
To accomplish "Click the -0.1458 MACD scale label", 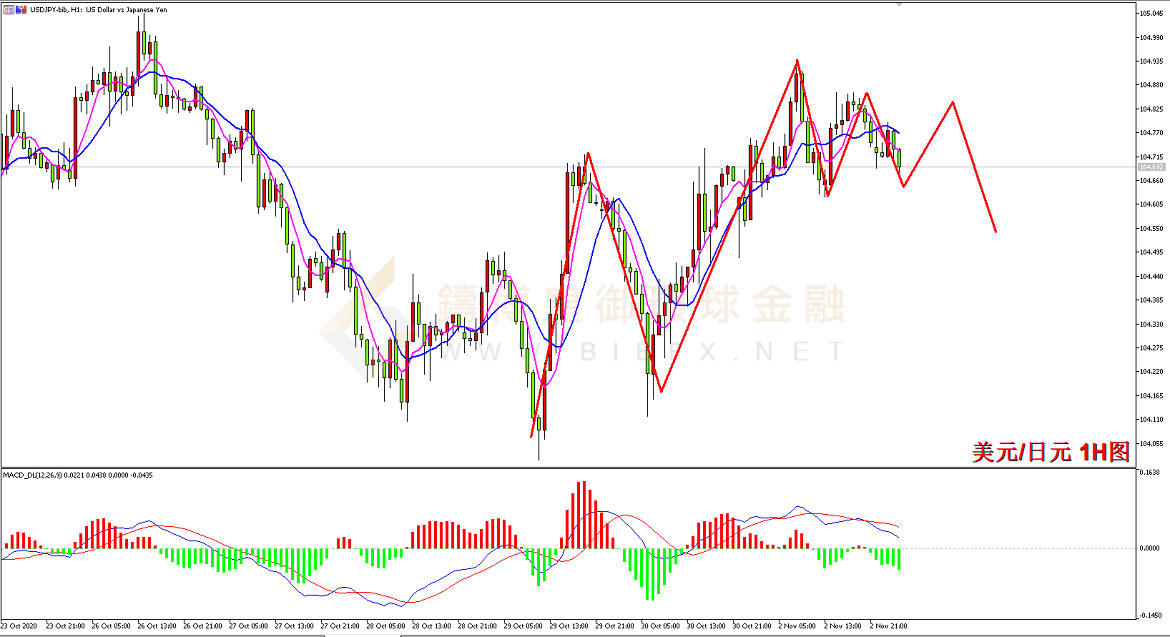I will pyautogui.click(x=1150, y=615).
